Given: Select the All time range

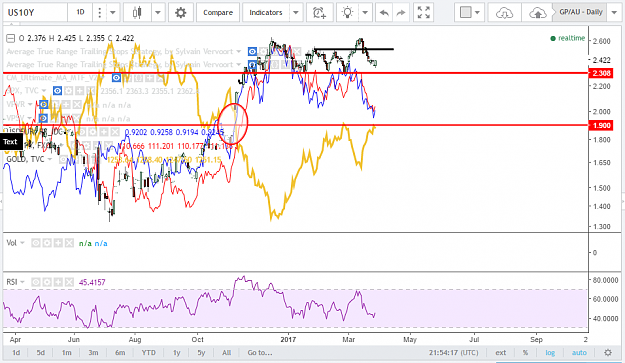Looking at the screenshot, I should [x=226, y=353].
